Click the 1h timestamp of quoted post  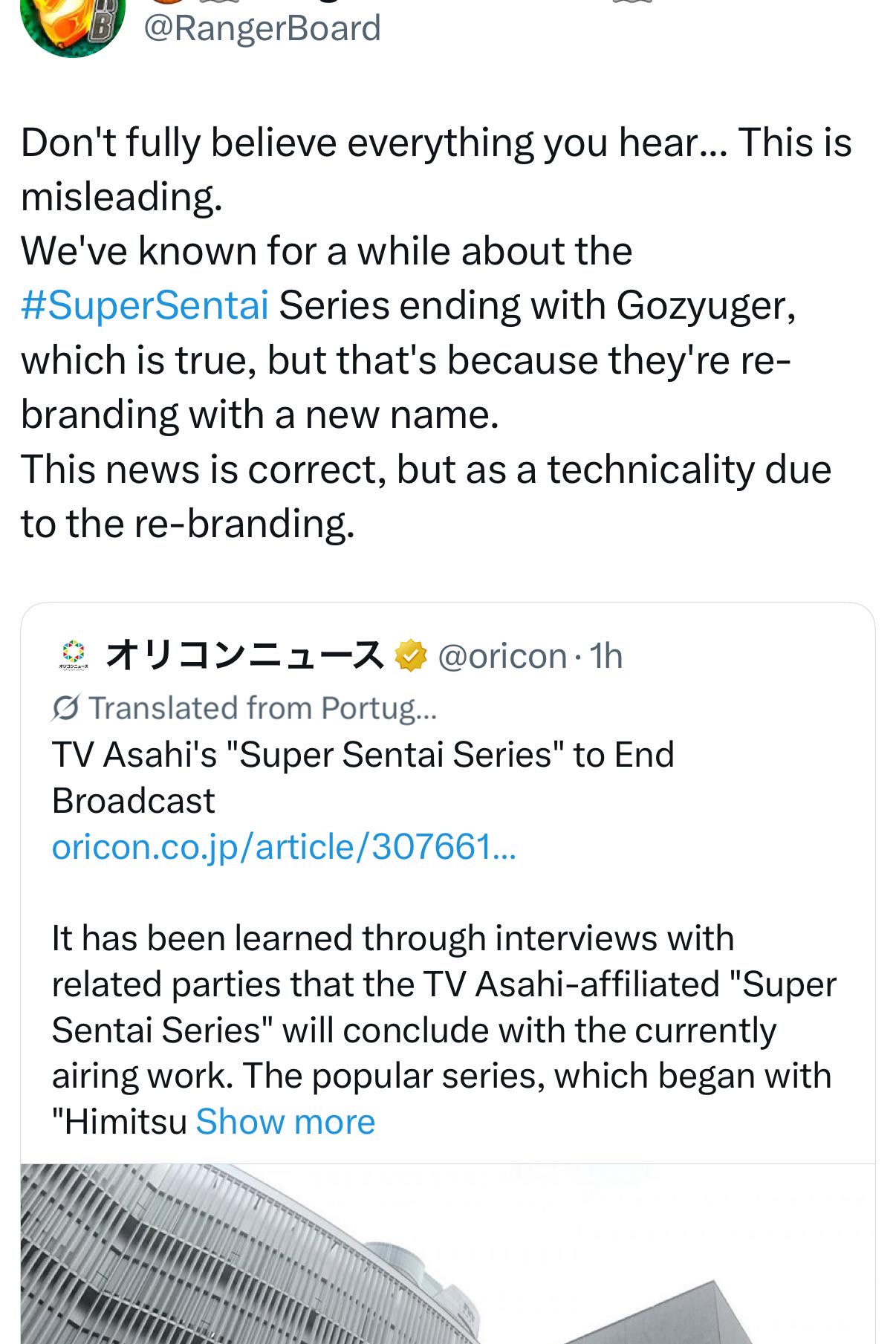[605, 656]
